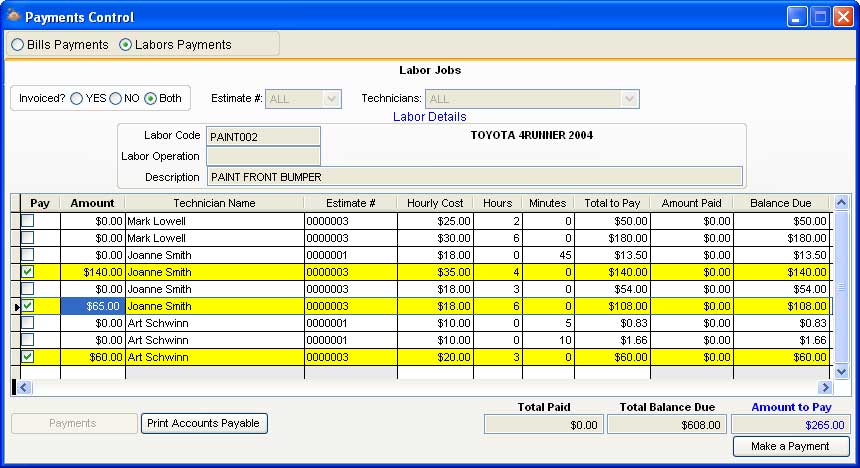The height and width of the screenshot is (468, 860).
Task: Click the Labor Code field PAINT002
Action: (263, 137)
